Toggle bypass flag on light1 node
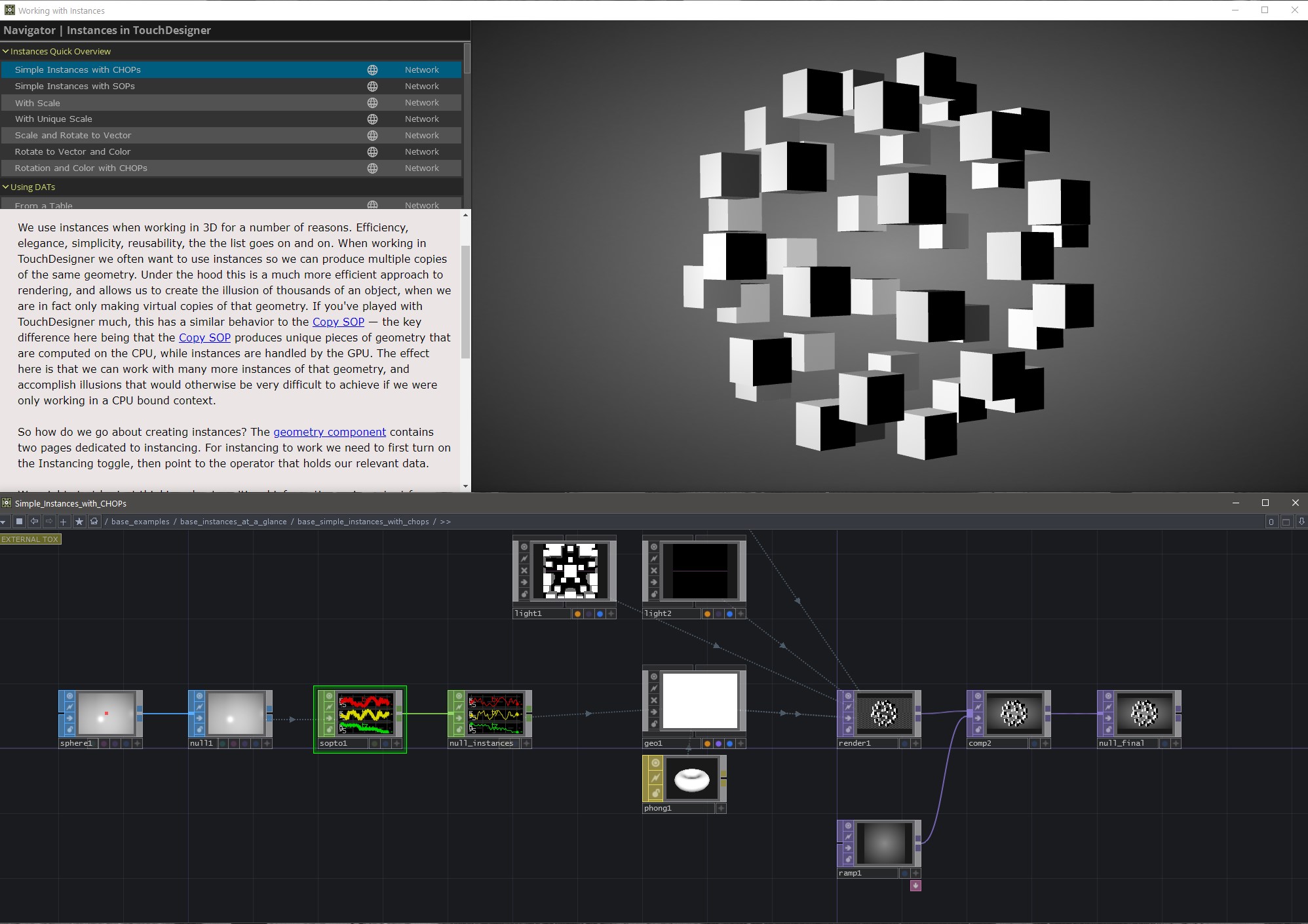This screenshot has width=1308, height=924. point(524,570)
